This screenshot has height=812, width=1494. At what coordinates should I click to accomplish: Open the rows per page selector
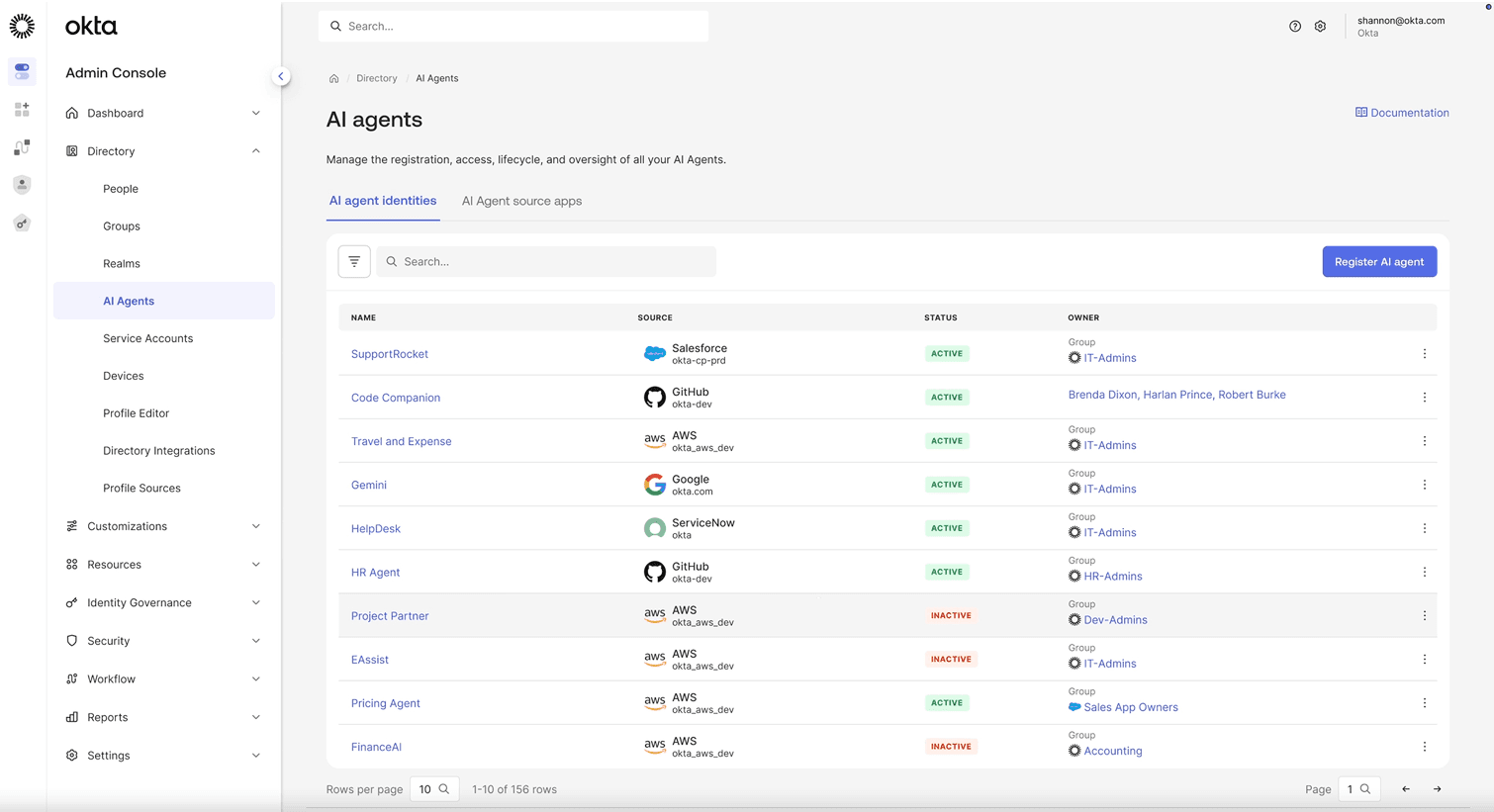433,789
